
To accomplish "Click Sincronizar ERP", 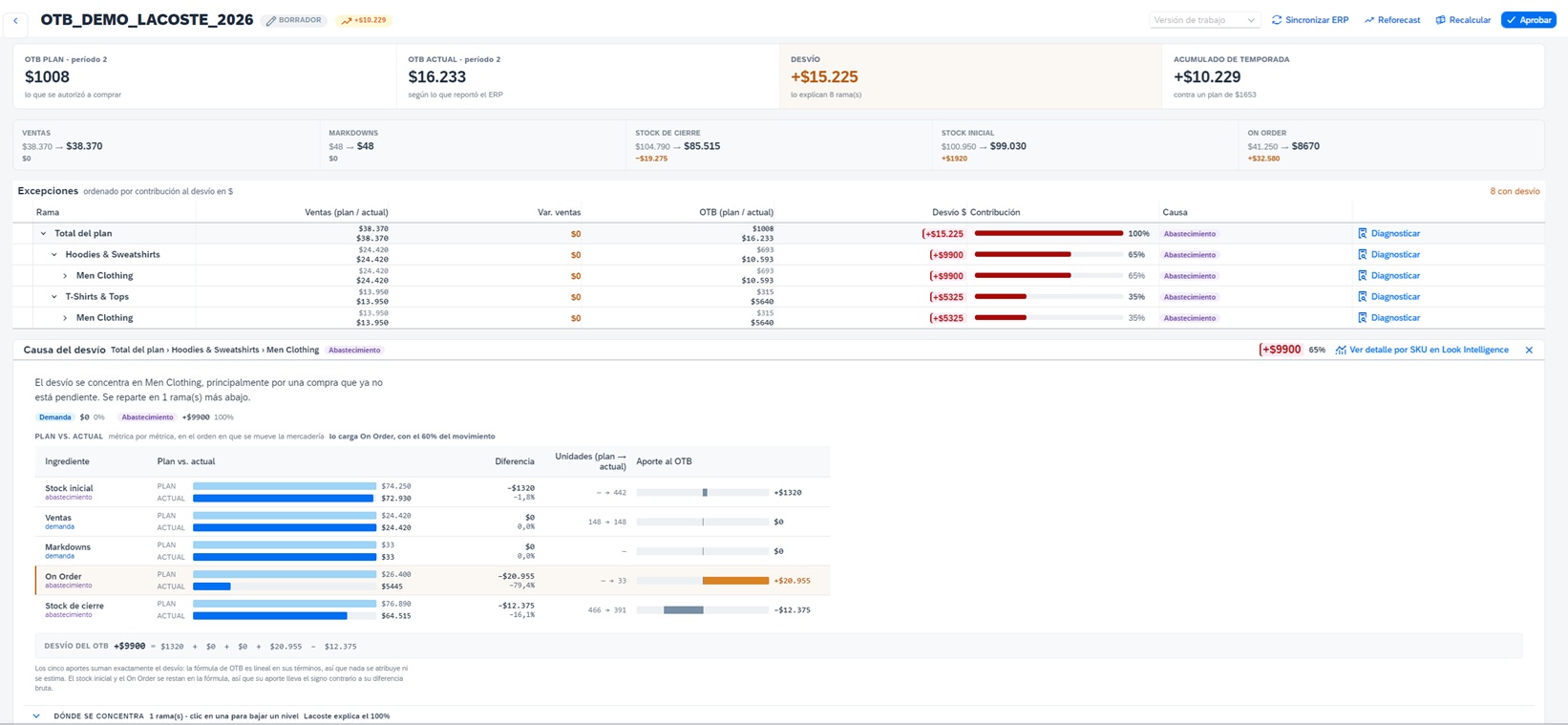I will coord(1310,20).
